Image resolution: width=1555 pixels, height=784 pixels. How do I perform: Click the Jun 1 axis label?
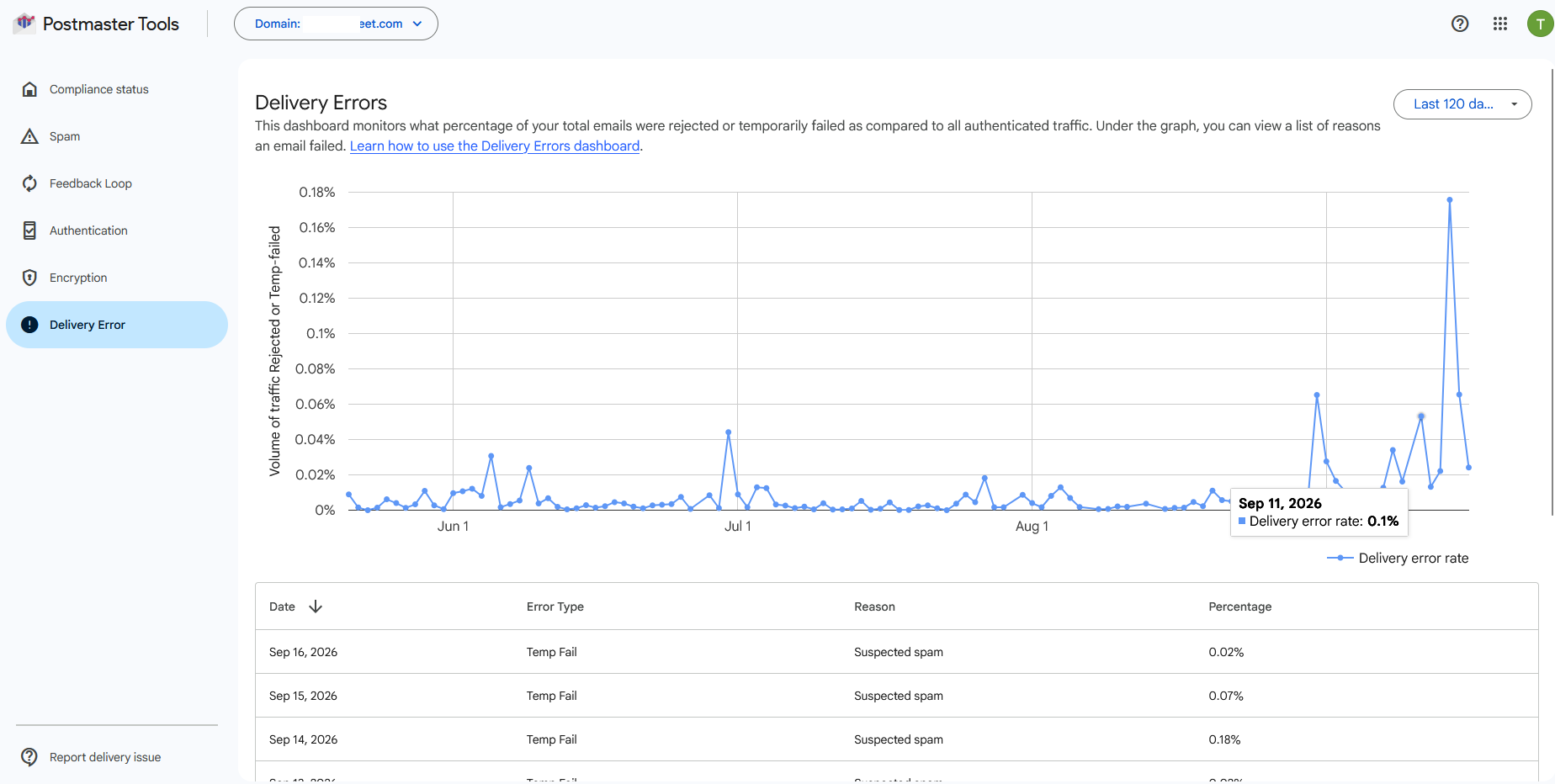pyautogui.click(x=453, y=526)
